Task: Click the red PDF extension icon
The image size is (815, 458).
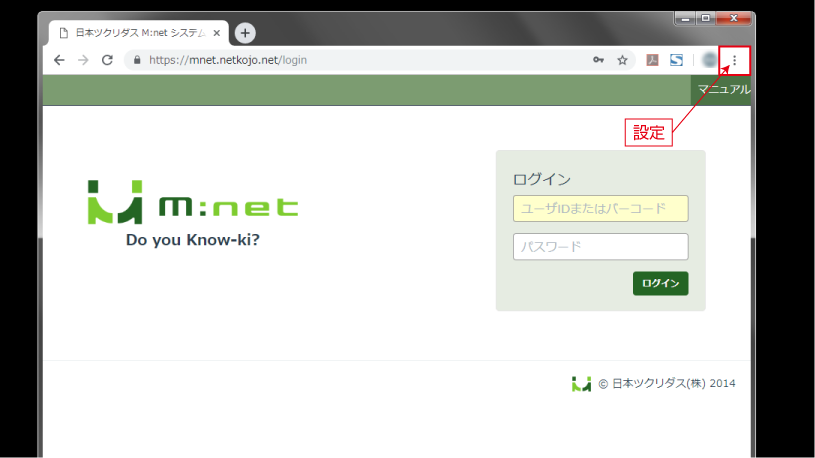Action: 652,60
